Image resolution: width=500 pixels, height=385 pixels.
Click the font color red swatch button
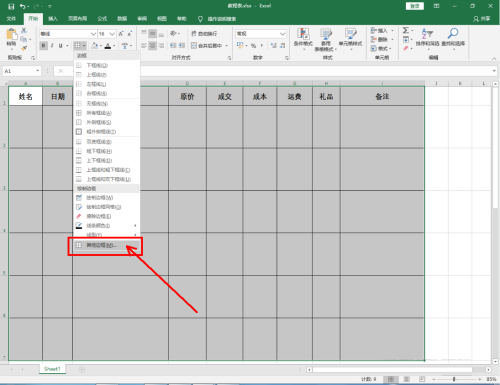[x=108, y=46]
